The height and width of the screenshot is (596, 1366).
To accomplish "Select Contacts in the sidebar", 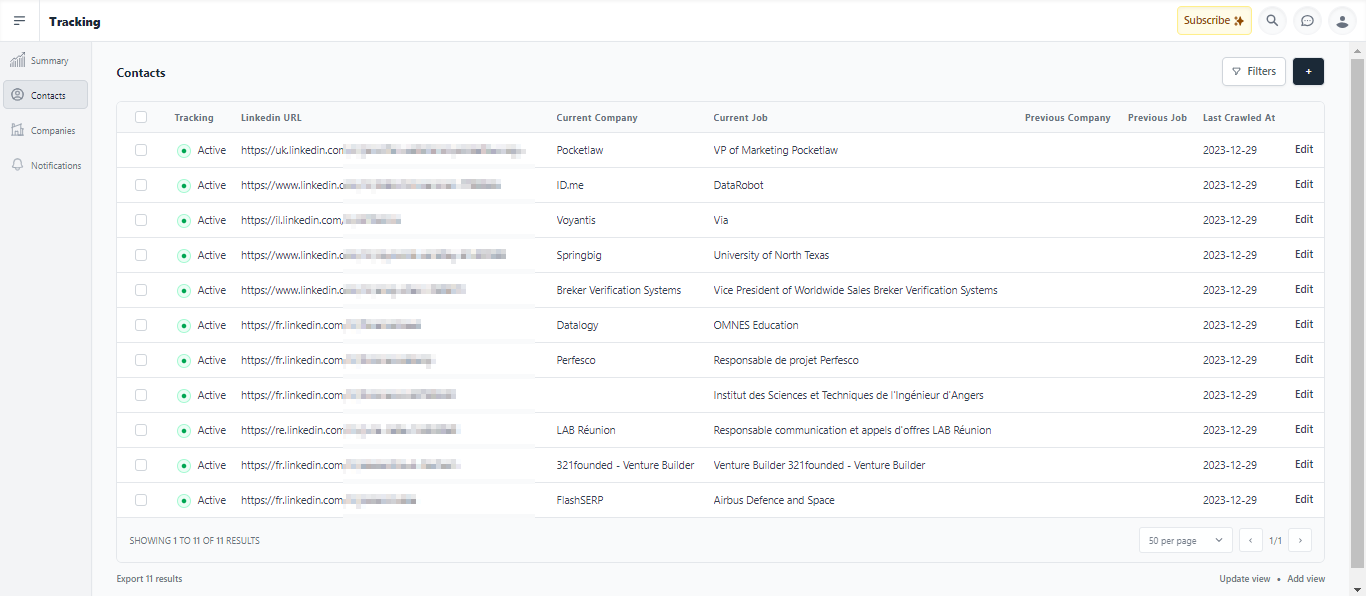I will [x=46, y=95].
